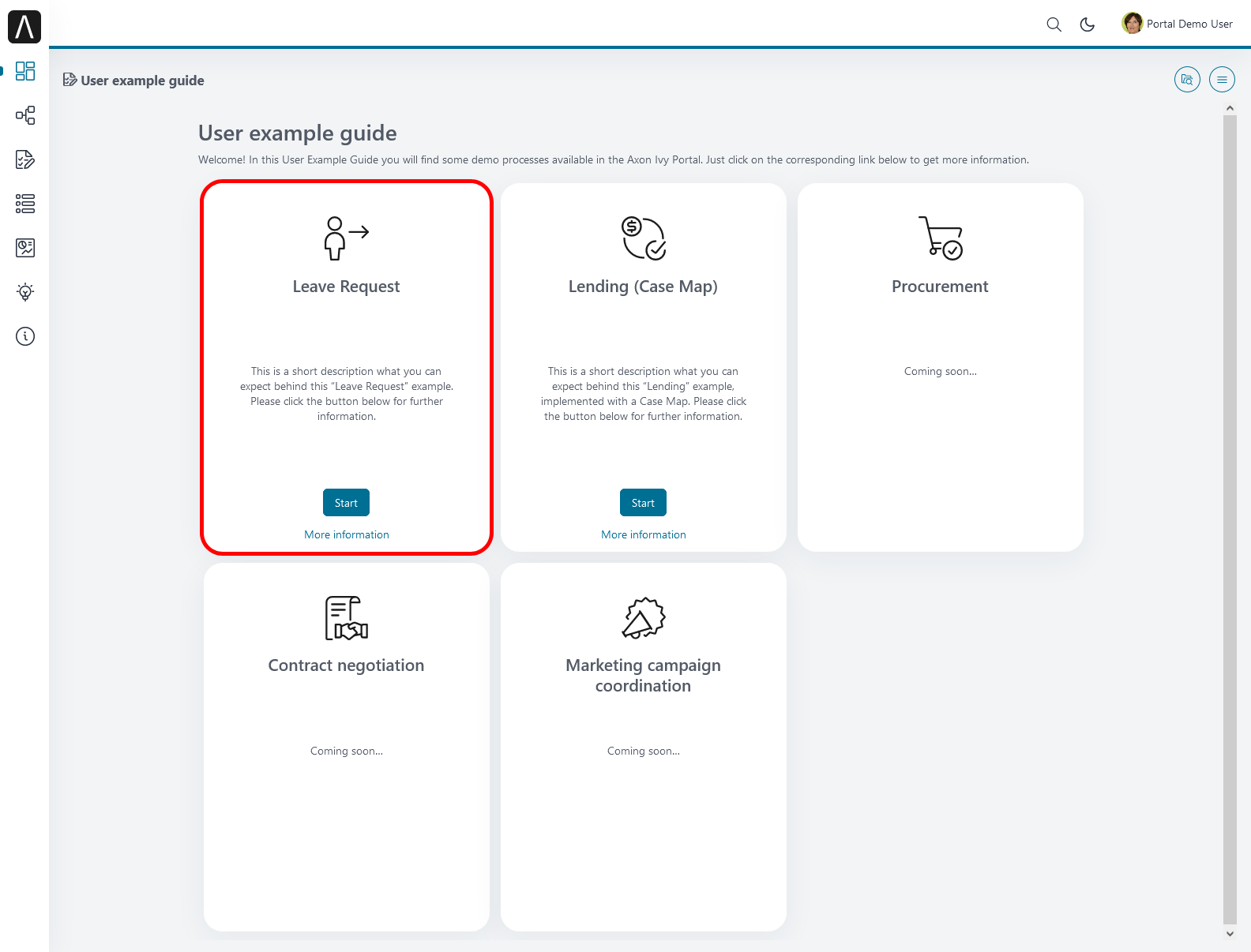Click the Contract negotiation document icon
The image size is (1251, 952).
pos(347,618)
